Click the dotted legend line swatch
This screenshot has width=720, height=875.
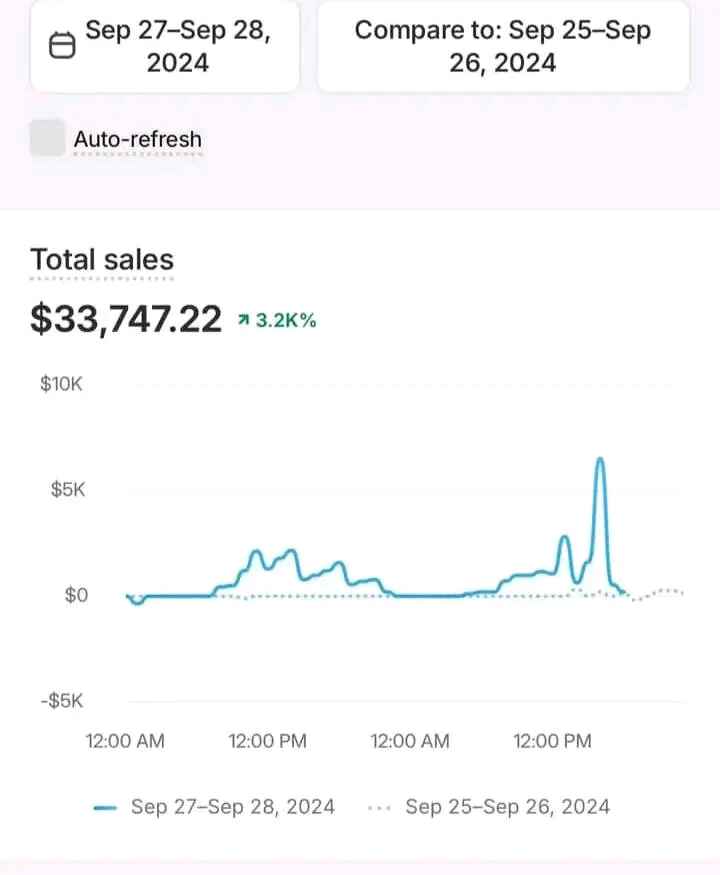380,808
